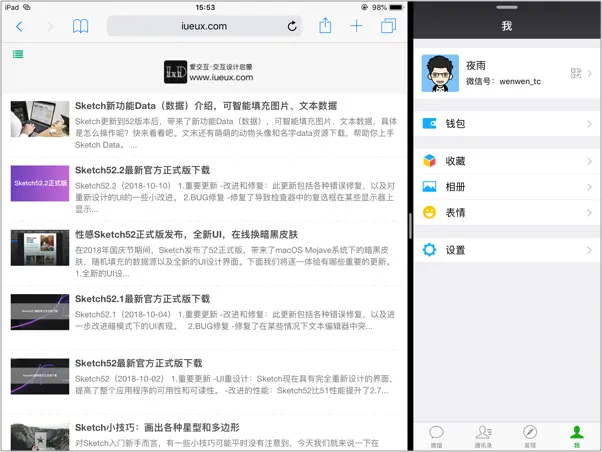This screenshot has width=602, height=452.
Task: Tap the 我 title in WeChat header
Action: pos(507,26)
